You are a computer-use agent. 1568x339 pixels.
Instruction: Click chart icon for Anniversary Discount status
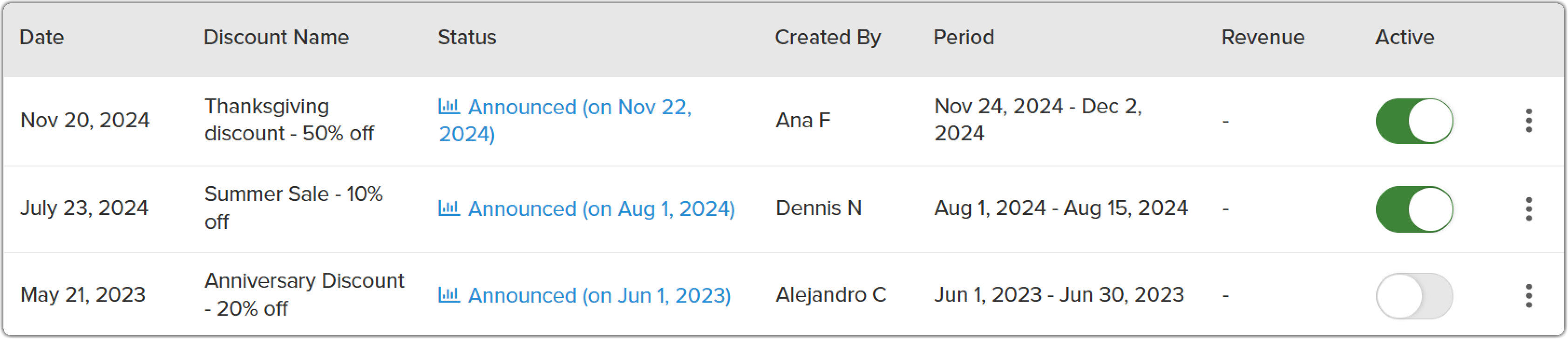click(449, 295)
